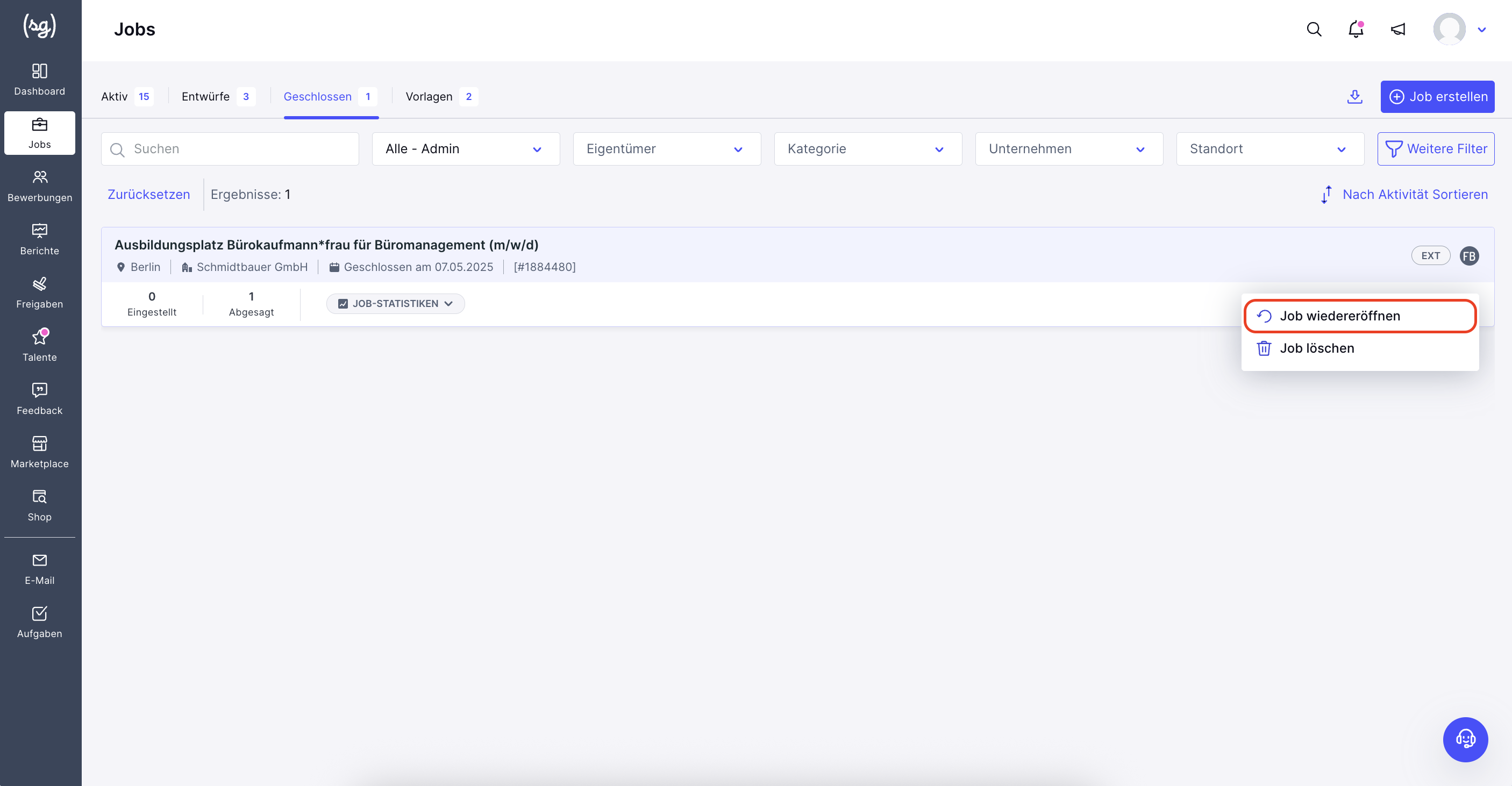Switch to the Vorlagen tab

coord(441,96)
